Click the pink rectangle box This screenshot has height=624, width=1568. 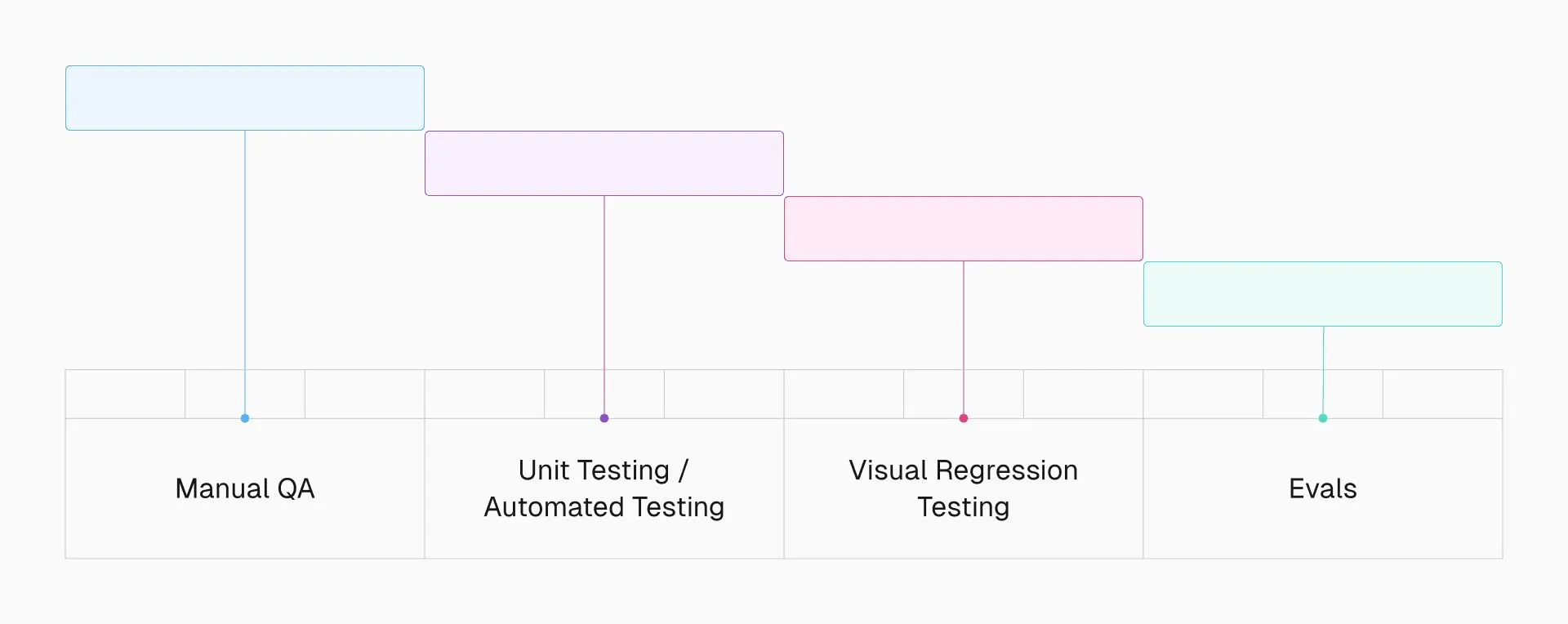(x=964, y=229)
